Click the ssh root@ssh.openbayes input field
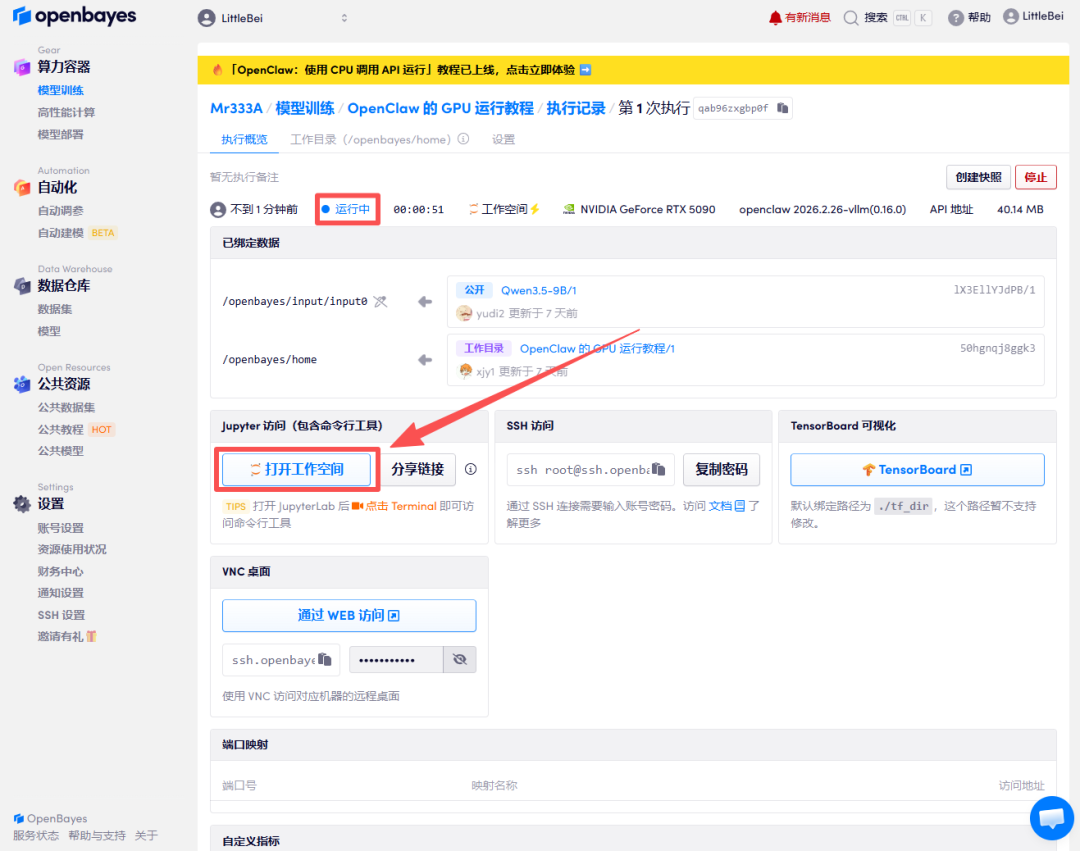 pos(591,470)
